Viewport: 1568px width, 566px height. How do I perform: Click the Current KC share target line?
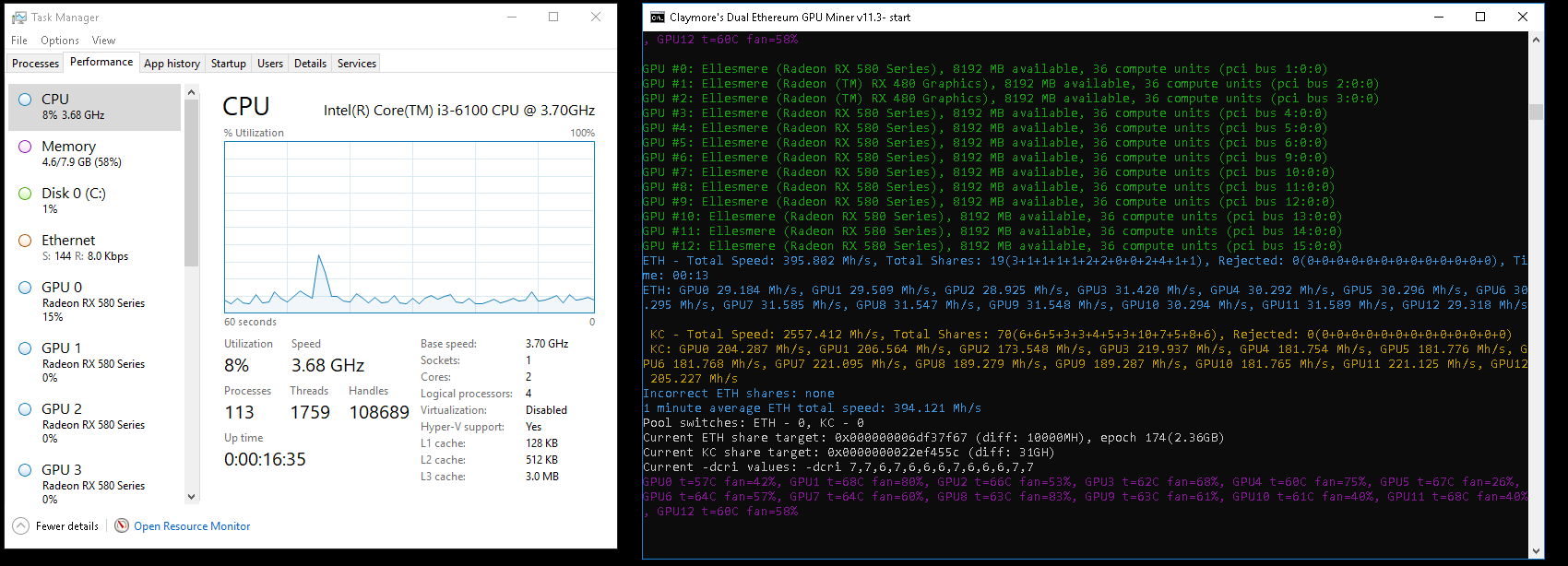click(849, 453)
